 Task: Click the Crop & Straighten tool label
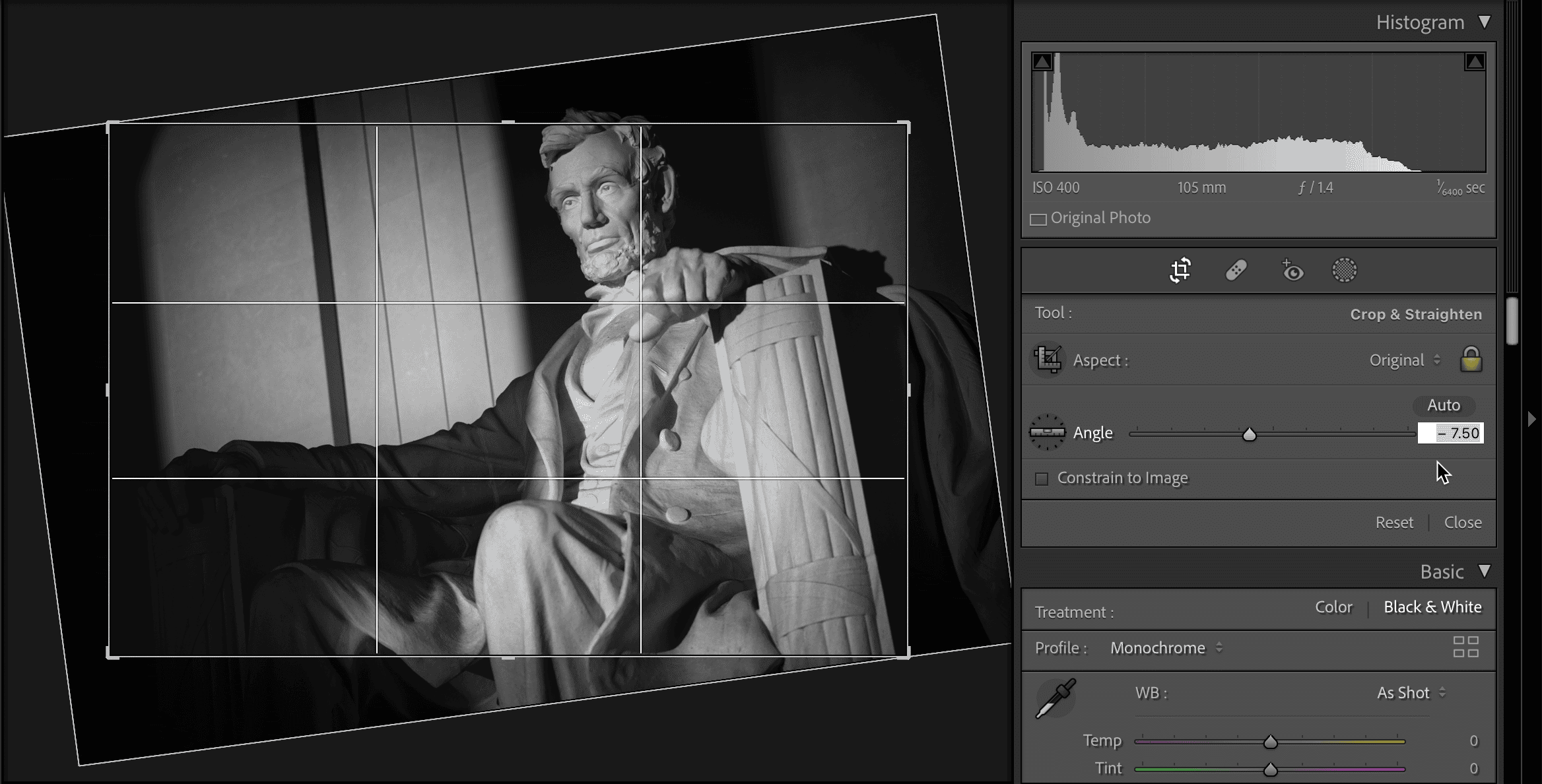[x=1416, y=314]
